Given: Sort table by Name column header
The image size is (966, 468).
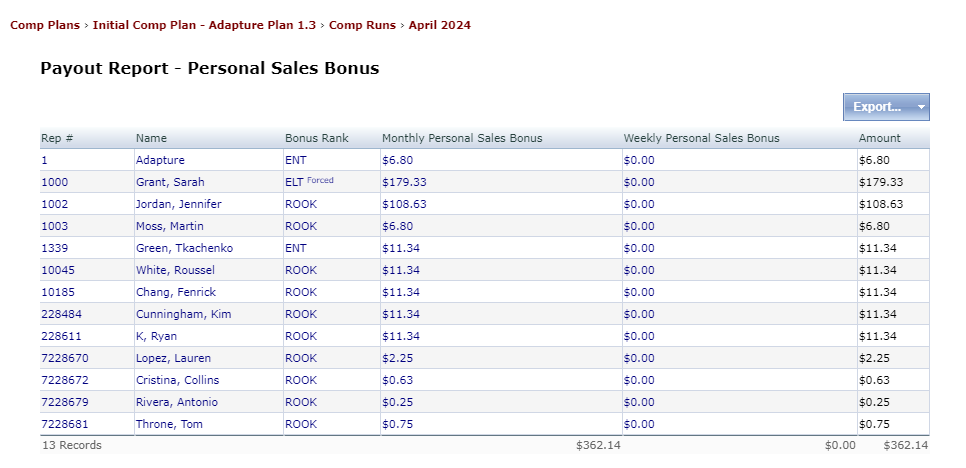Looking at the screenshot, I should point(152,138).
